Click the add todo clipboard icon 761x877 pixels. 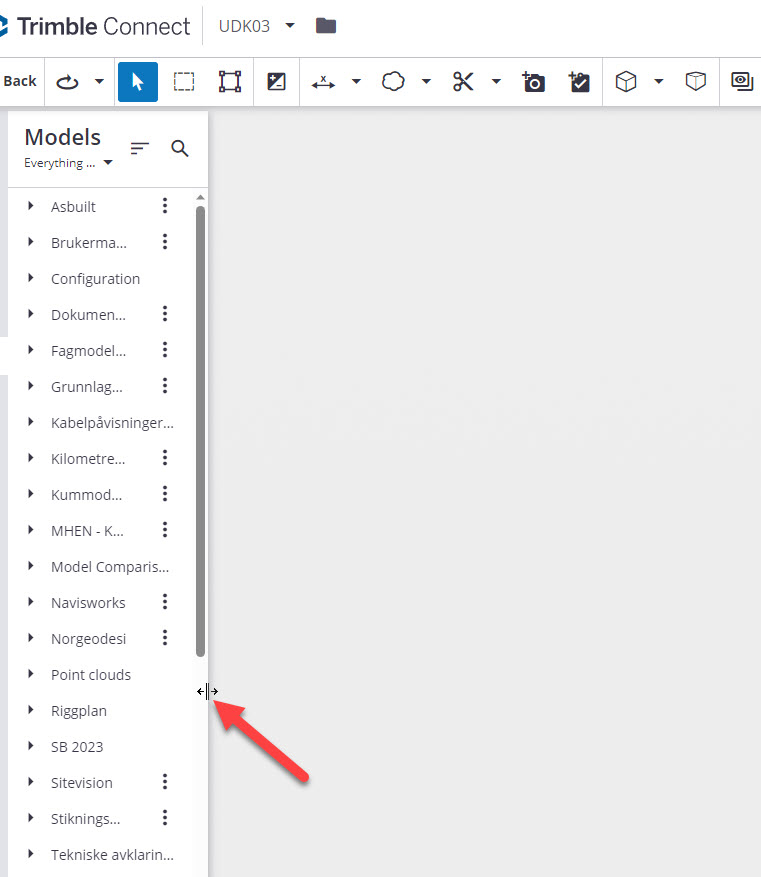click(579, 82)
